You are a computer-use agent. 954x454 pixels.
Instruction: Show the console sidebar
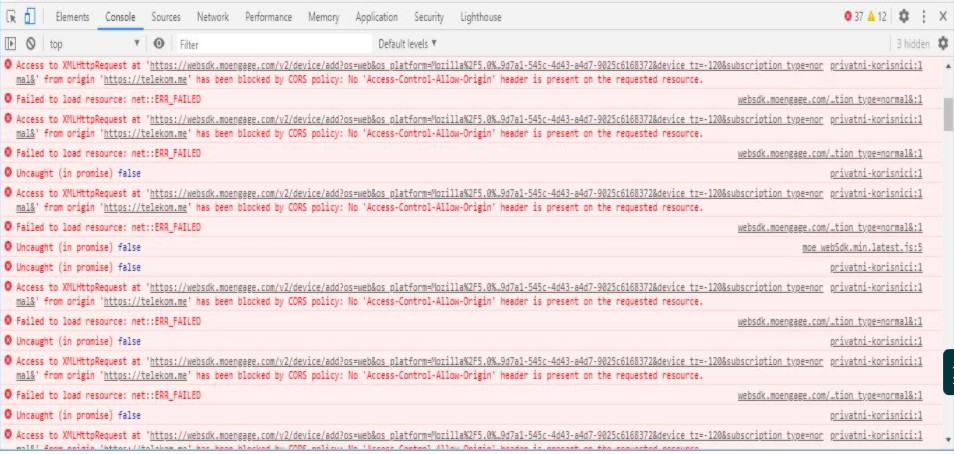pos(11,44)
